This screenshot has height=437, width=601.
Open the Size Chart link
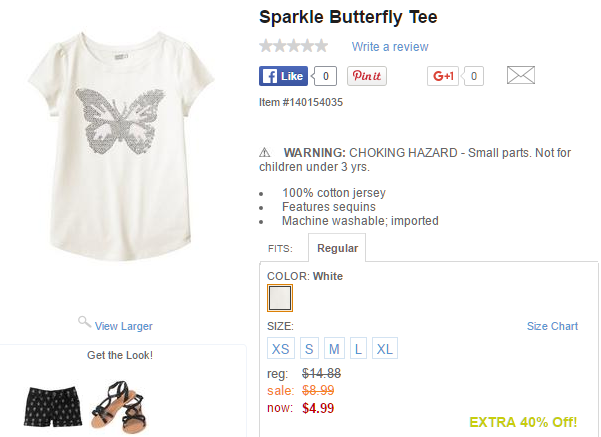552,326
